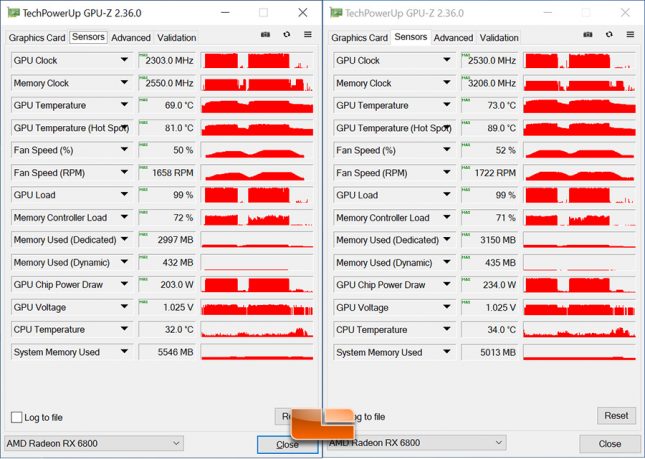
Task: Expand GPU Voltage dropdown in right window
Action: point(446,307)
